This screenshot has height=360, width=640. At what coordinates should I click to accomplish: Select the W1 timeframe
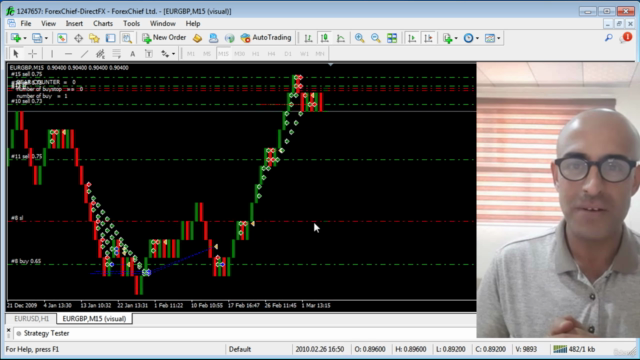click(x=304, y=53)
